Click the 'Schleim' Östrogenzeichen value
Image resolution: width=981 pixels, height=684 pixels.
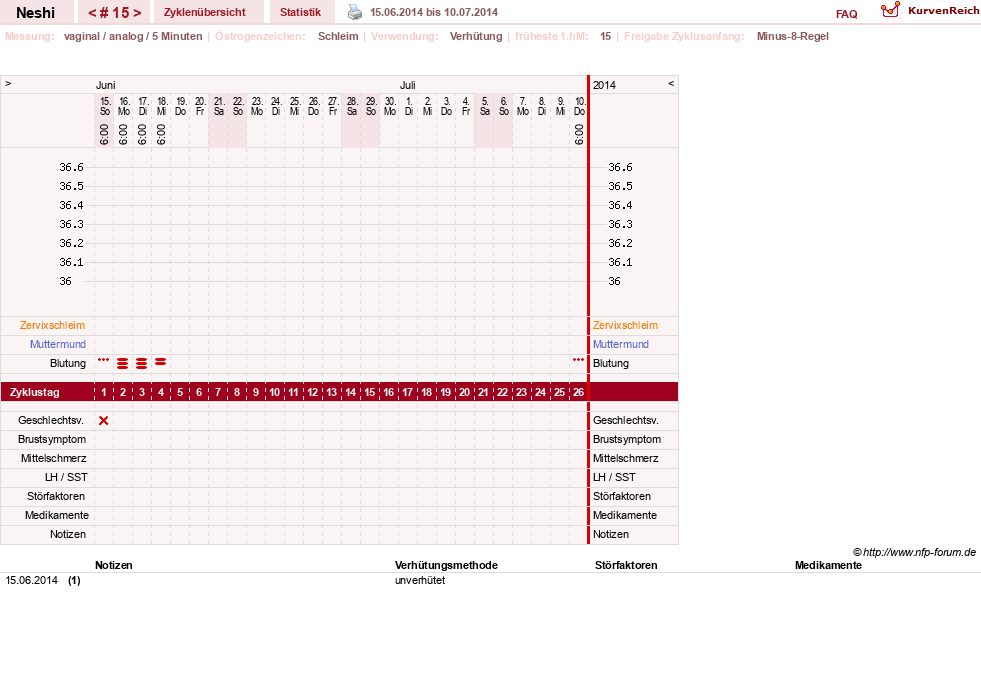point(338,36)
